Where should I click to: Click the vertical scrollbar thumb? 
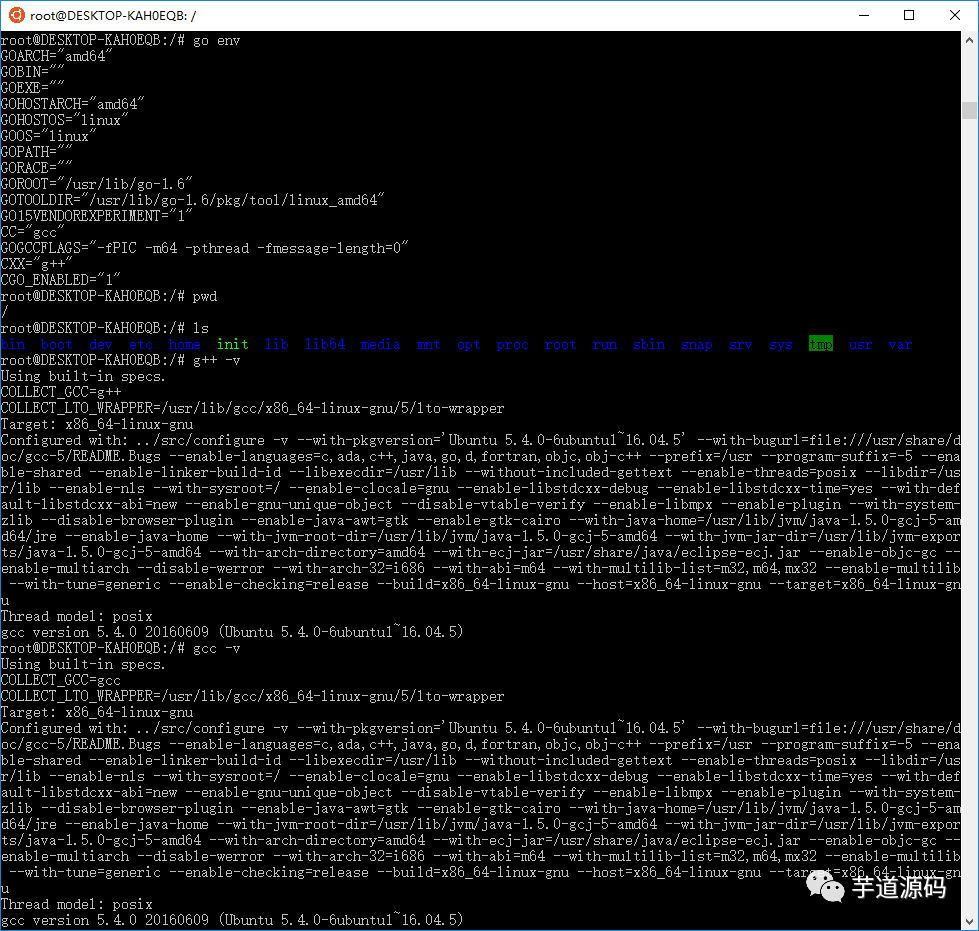[969, 110]
